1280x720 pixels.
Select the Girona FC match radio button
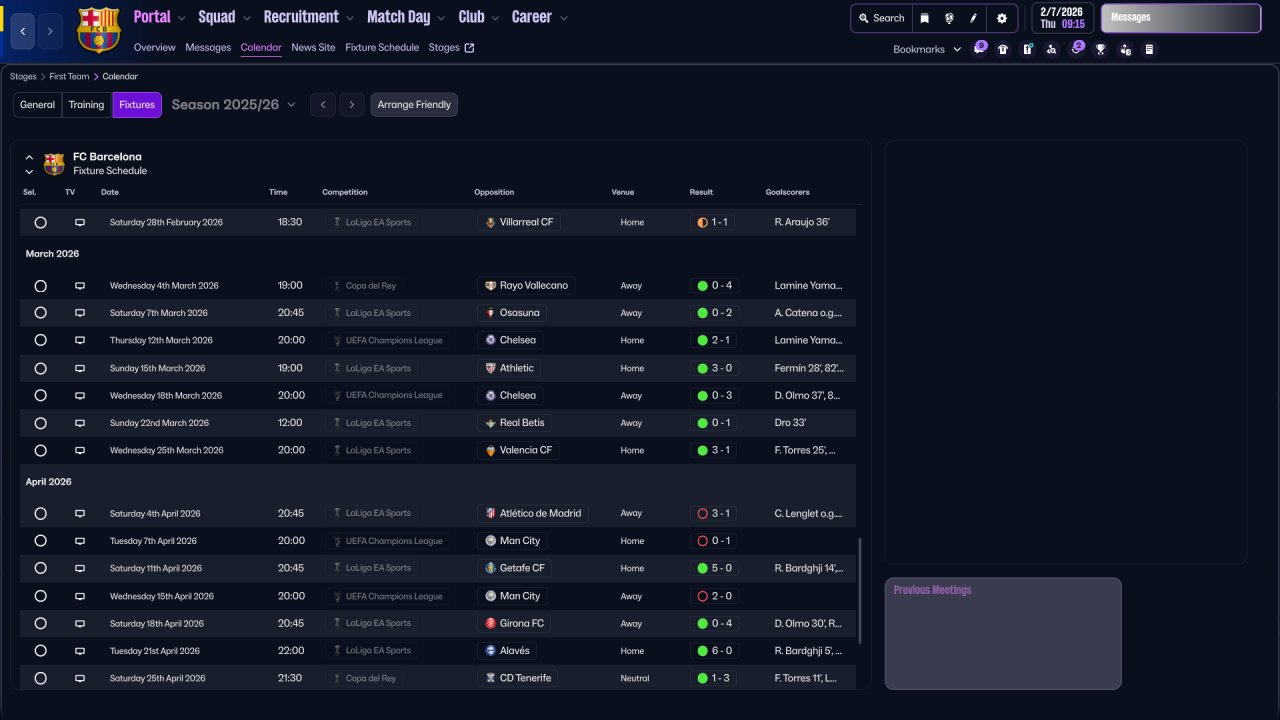coord(40,623)
